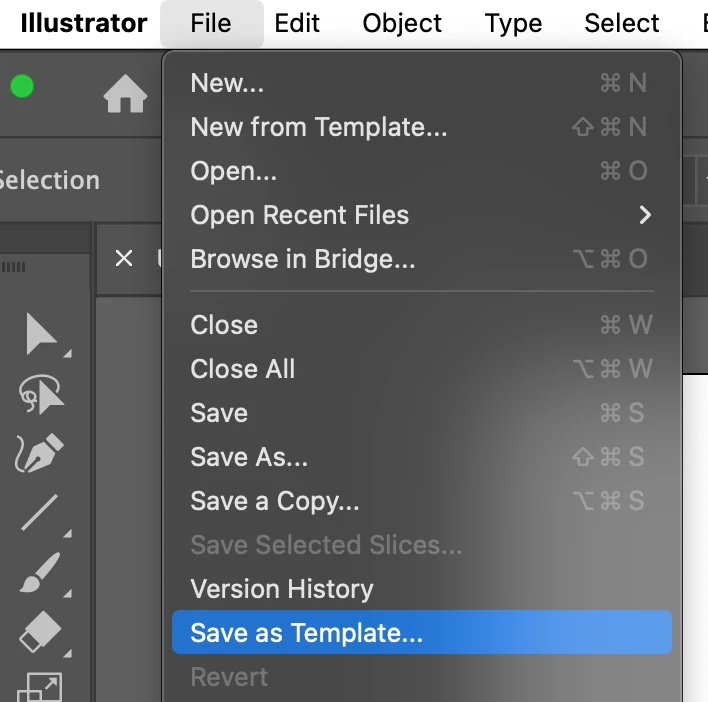Open the Select menu
Viewport: 708px width, 702px height.
tap(621, 23)
